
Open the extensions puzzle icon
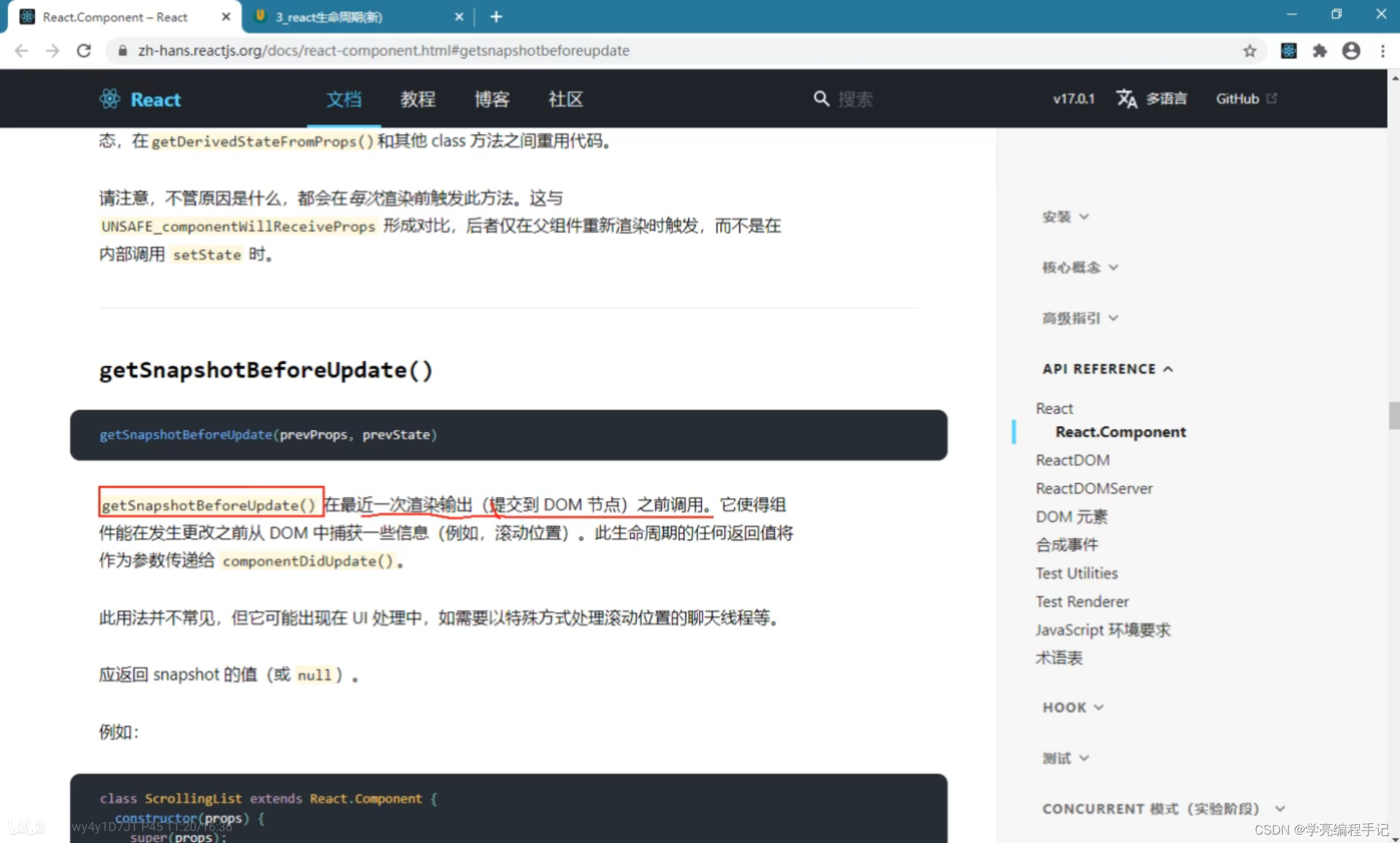1320,51
